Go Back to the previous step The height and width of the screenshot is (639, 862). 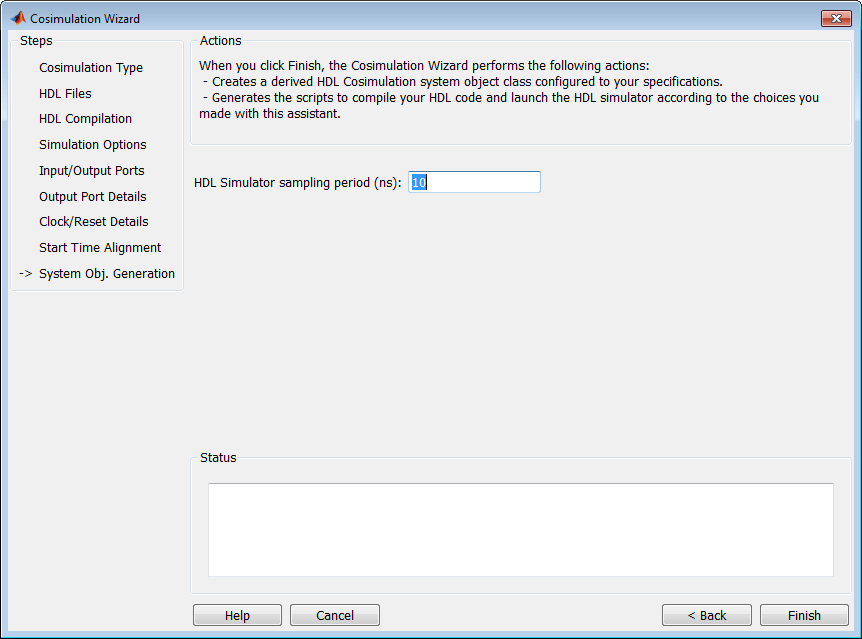point(706,615)
